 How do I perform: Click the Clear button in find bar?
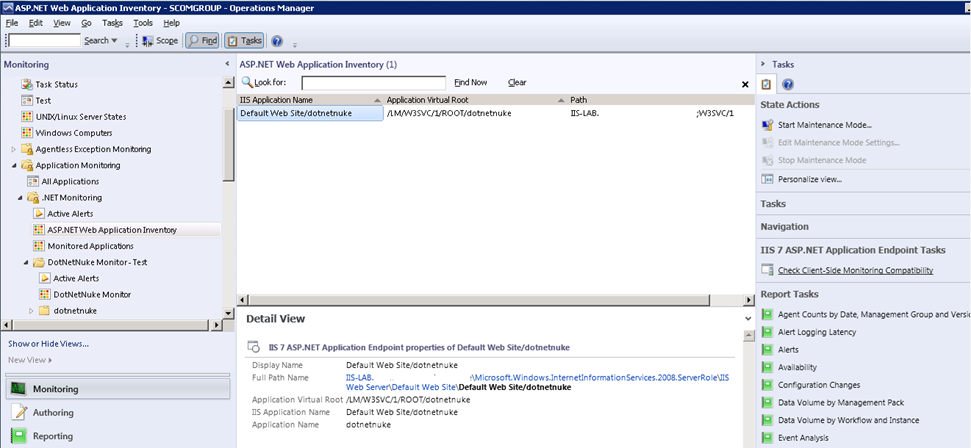tap(517, 82)
